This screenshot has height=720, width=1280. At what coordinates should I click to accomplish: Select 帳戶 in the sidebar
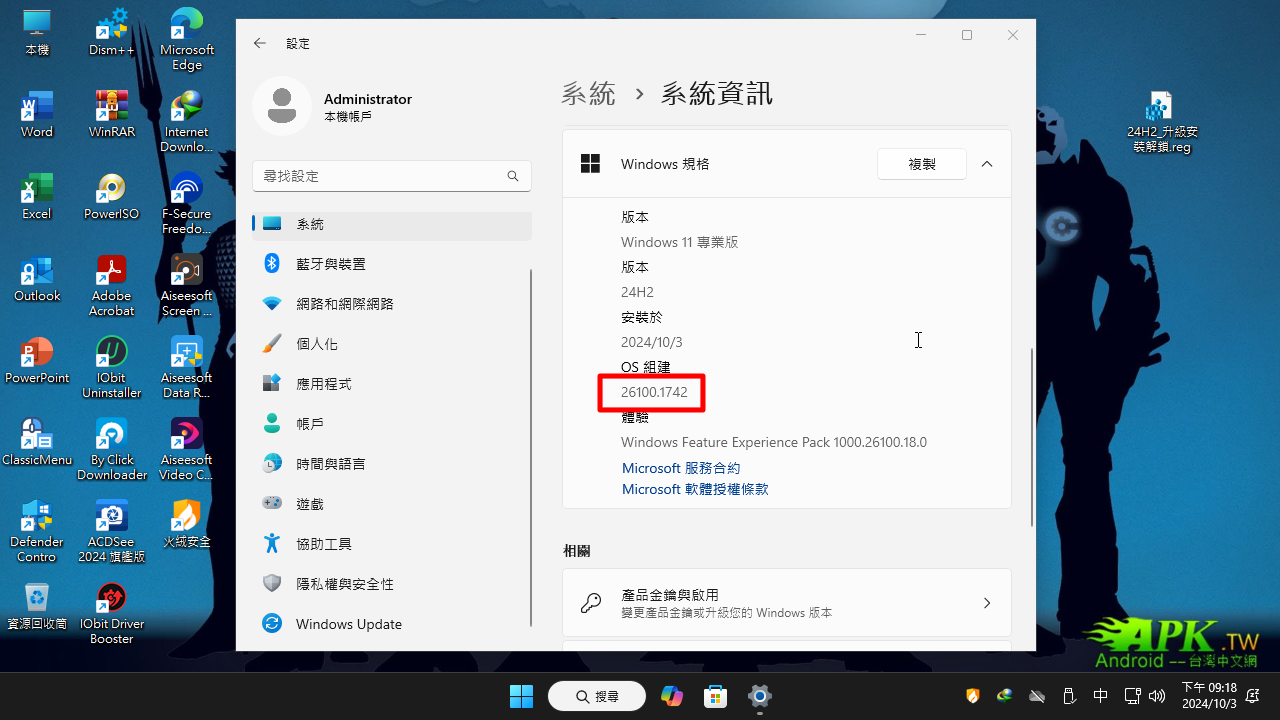[392, 424]
